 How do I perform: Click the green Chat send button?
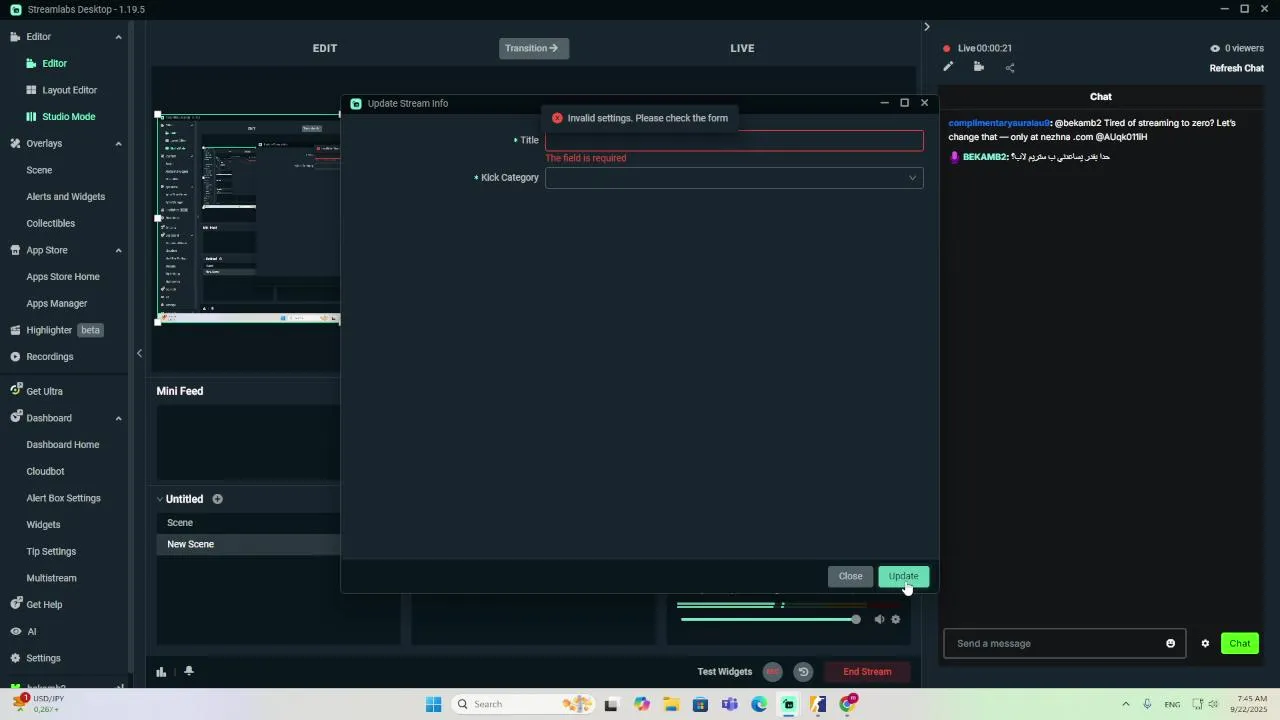(x=1240, y=643)
